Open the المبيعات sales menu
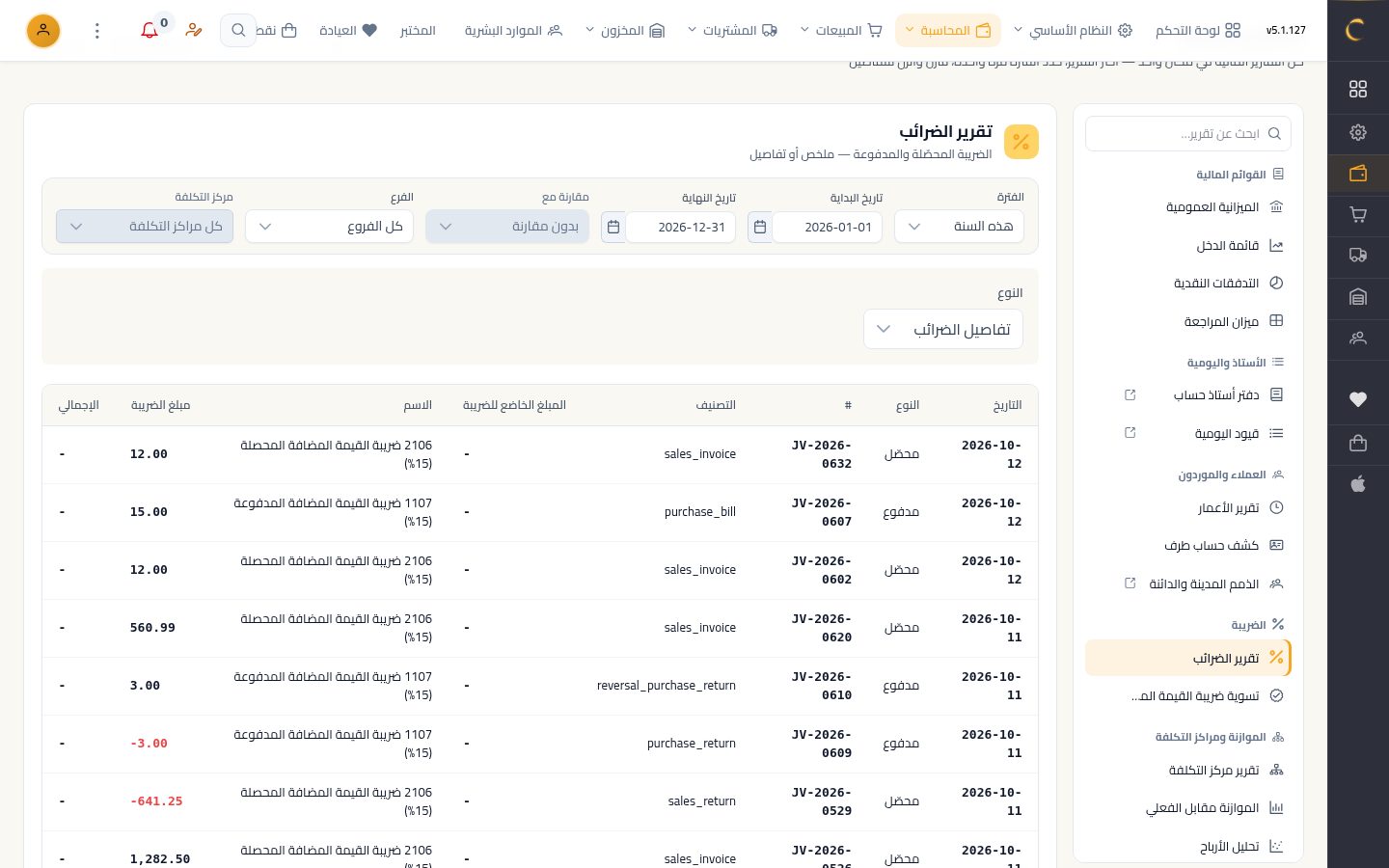Screen dimensions: 1389x868 click(x=842, y=31)
